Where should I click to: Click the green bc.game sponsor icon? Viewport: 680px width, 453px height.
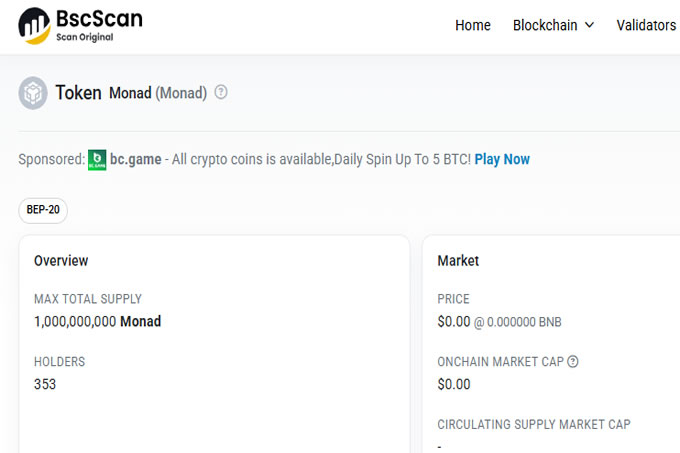pyautogui.click(x=97, y=160)
